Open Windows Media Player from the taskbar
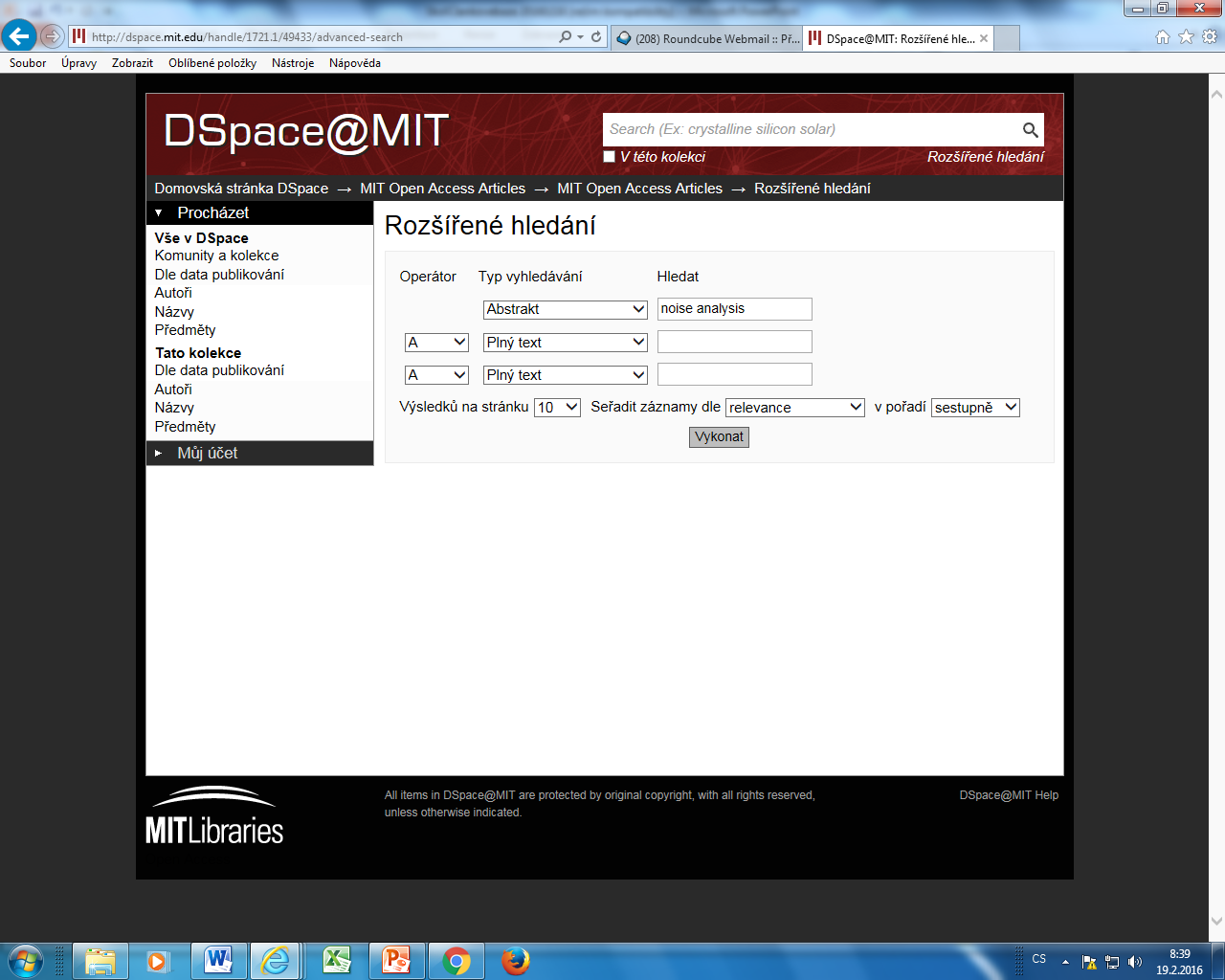Screen dimensions: 1225x980 click(x=158, y=961)
